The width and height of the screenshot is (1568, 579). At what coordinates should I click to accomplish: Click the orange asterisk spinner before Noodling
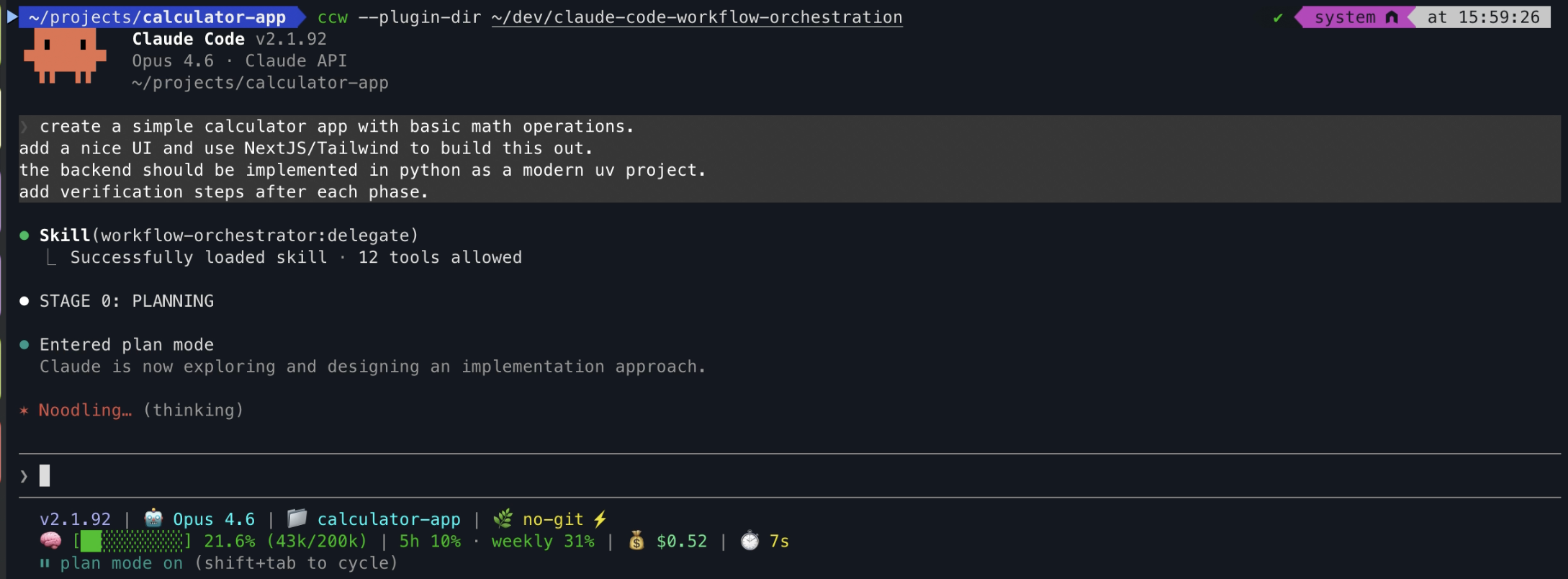pyautogui.click(x=24, y=410)
